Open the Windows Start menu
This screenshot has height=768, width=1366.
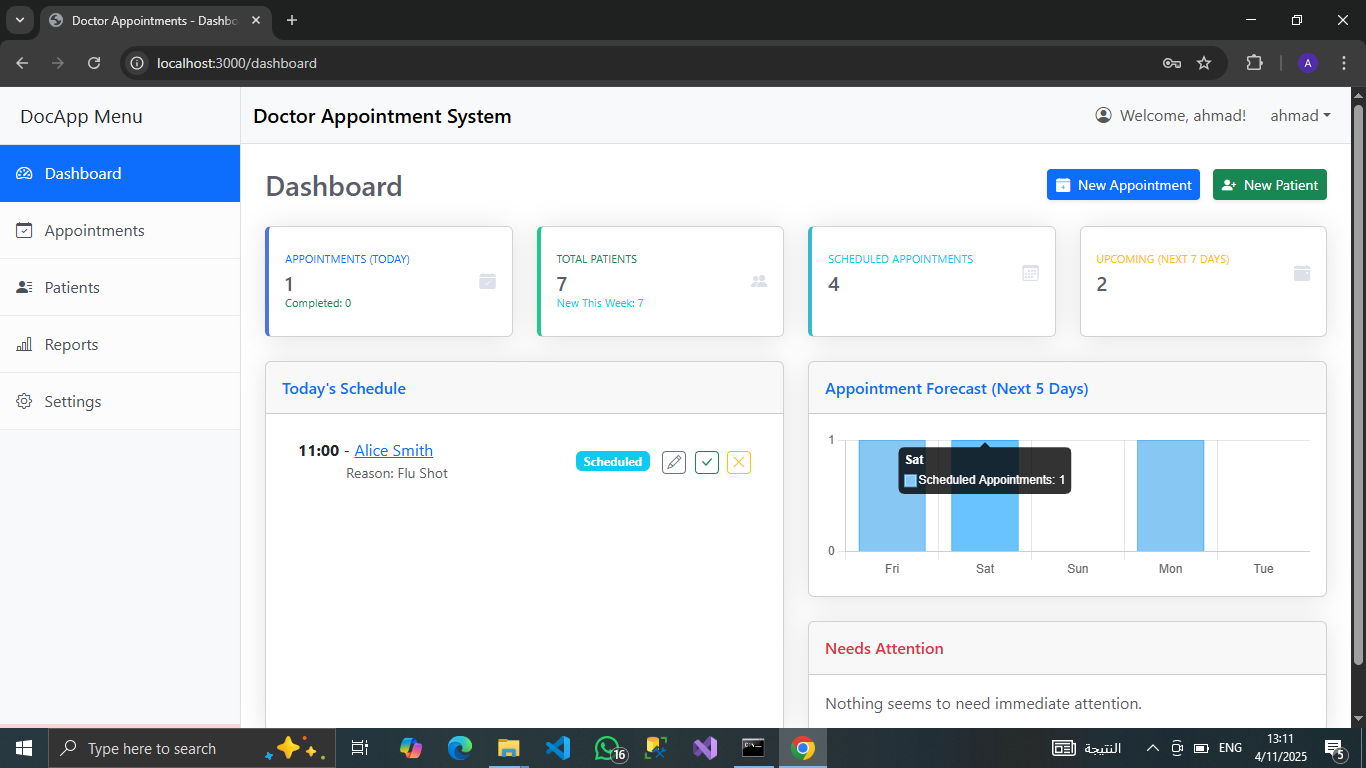pyautogui.click(x=23, y=748)
